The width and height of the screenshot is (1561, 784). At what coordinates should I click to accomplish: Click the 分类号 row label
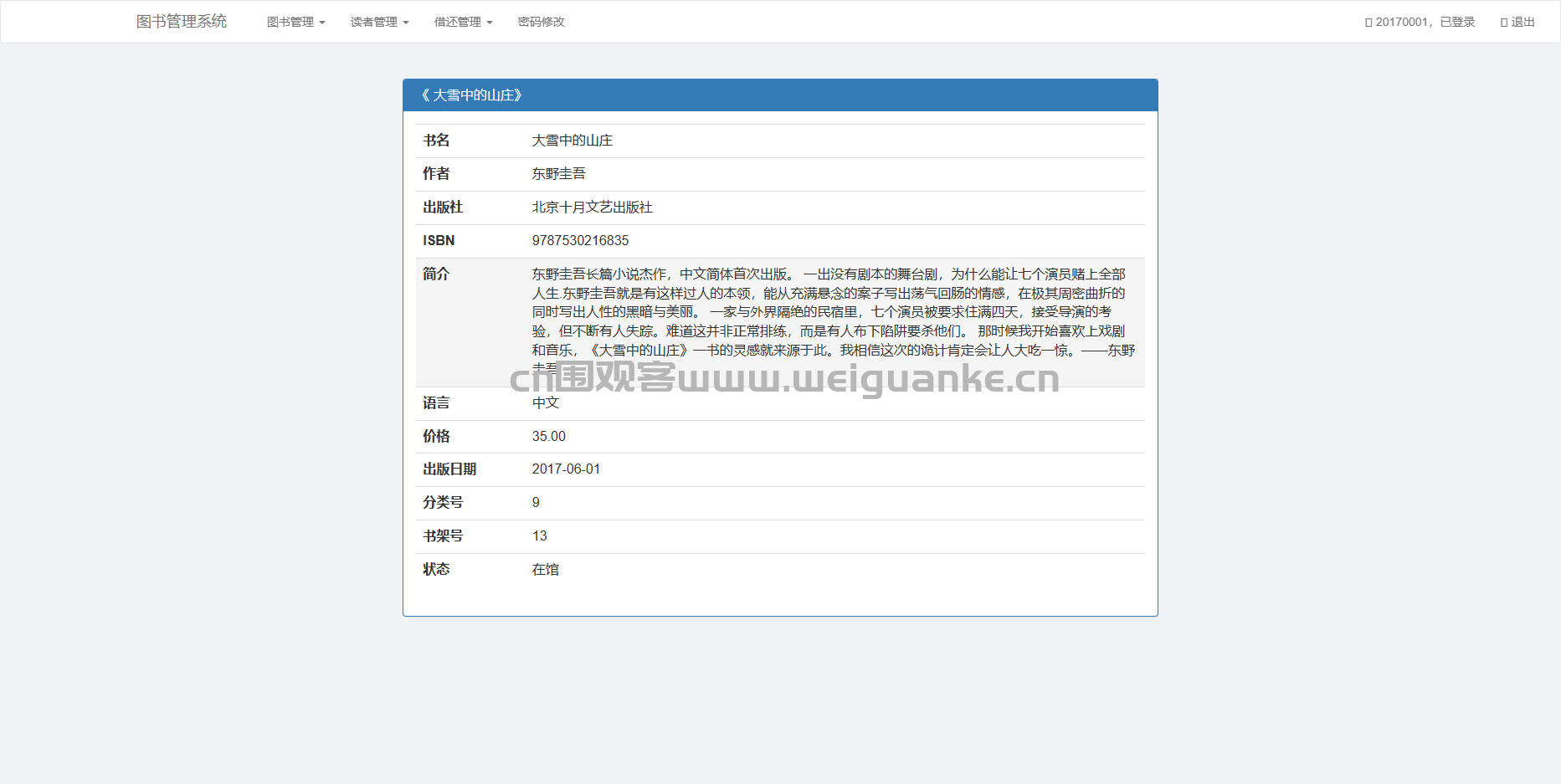tap(443, 503)
